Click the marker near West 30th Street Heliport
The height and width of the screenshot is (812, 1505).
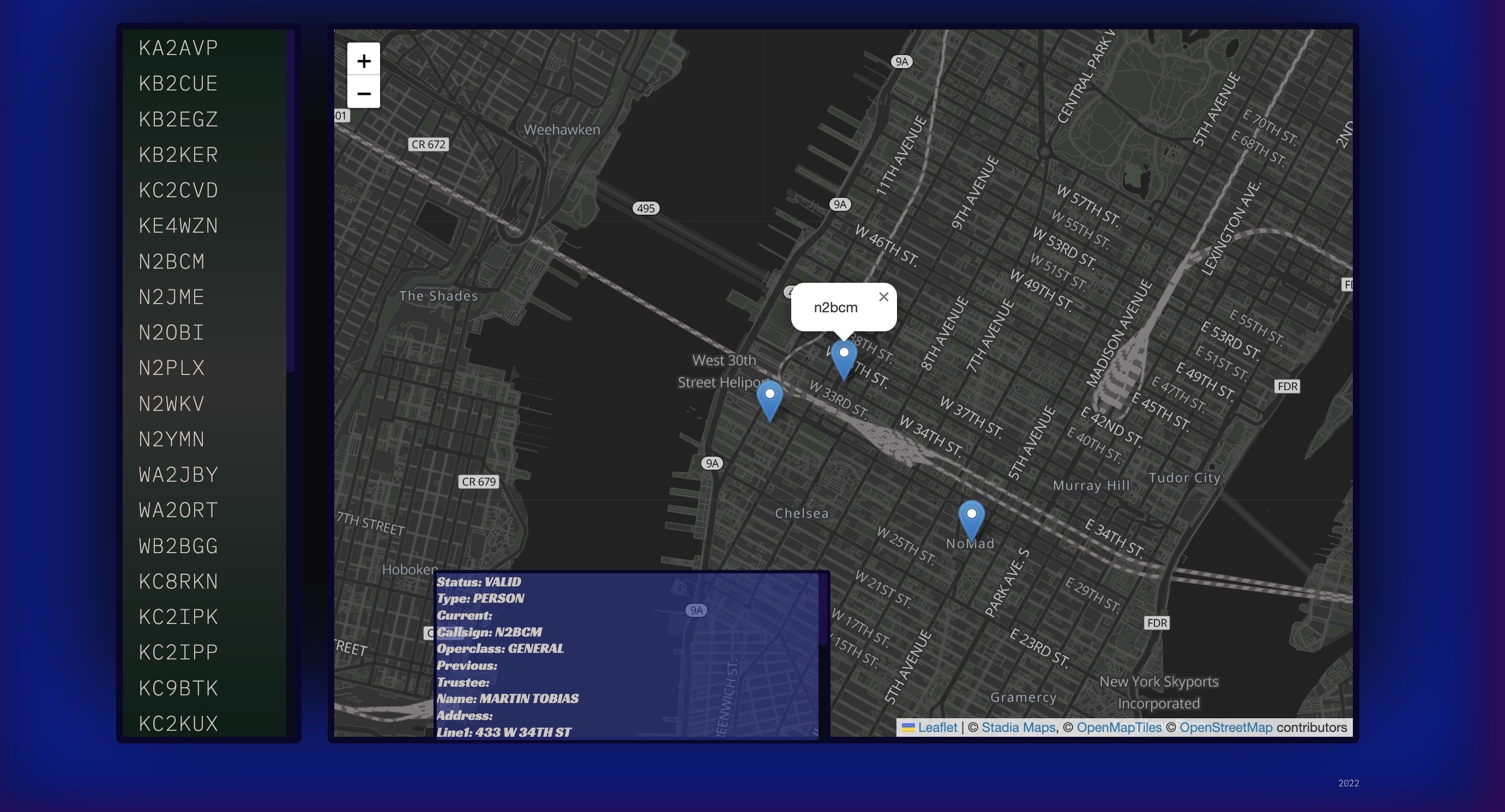pyautogui.click(x=769, y=401)
